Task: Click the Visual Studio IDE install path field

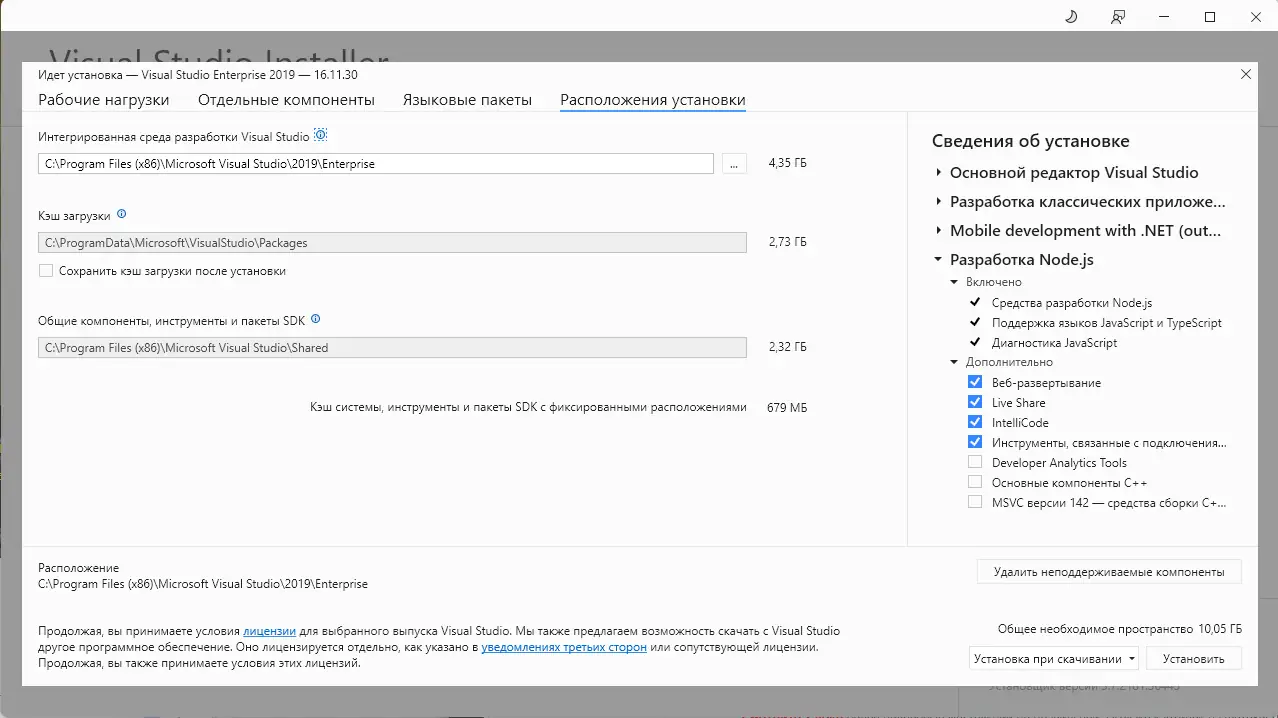Action: click(x=375, y=164)
